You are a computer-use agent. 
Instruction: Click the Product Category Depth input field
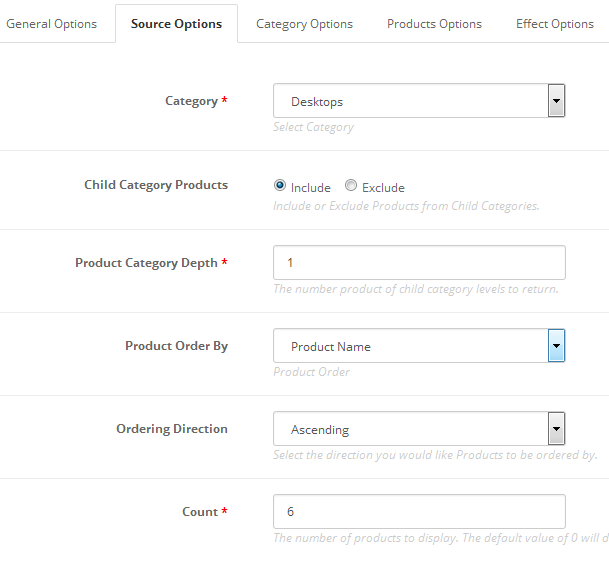(419, 263)
